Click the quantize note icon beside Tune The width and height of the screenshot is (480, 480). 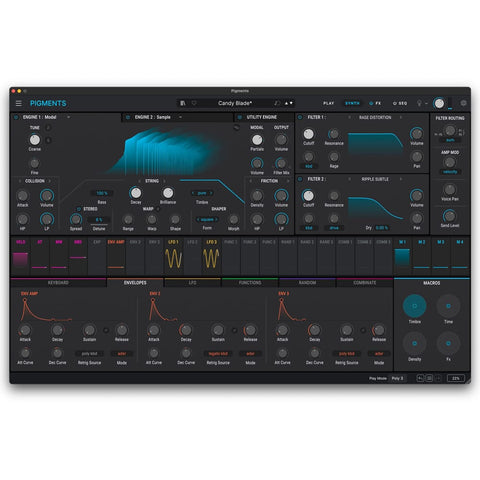pyautogui.click(x=48, y=128)
